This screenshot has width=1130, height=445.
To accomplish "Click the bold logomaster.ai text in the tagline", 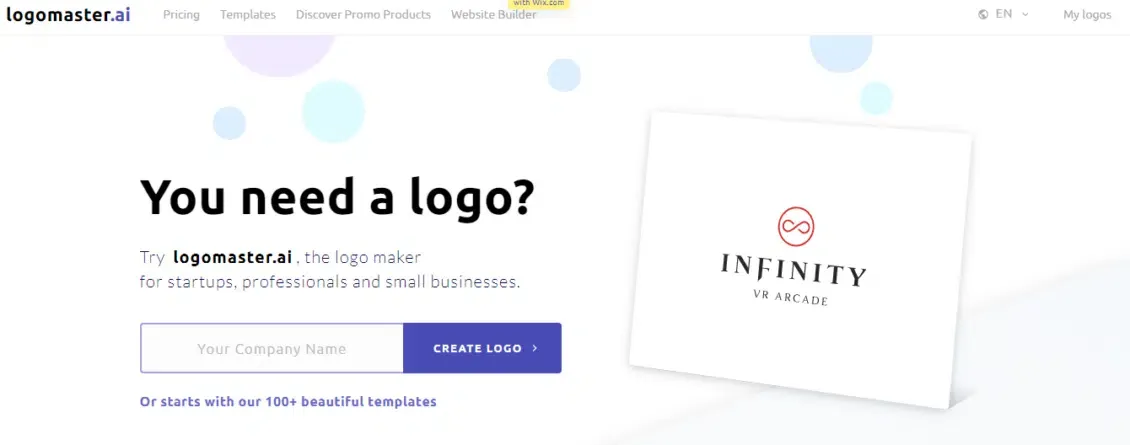I will (233, 257).
